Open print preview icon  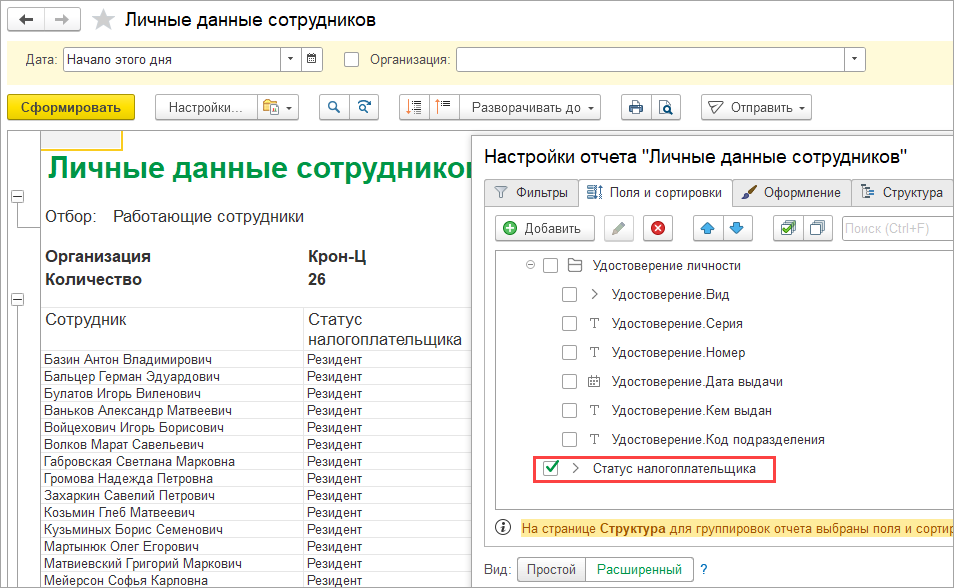point(666,107)
